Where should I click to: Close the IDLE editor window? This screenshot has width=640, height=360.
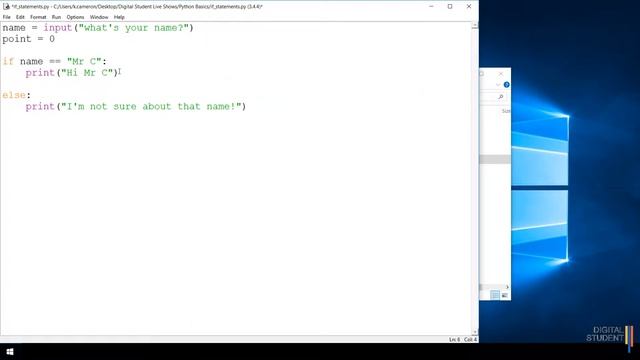click(469, 7)
